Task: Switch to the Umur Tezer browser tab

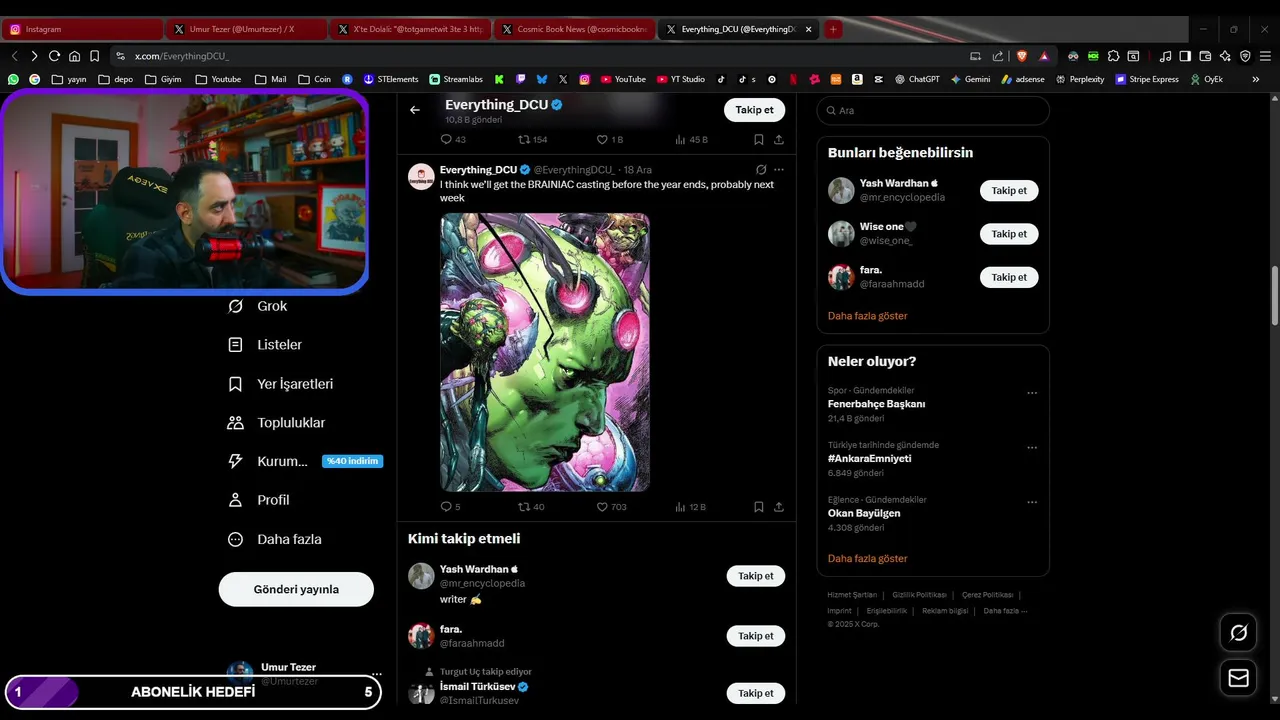Action: pos(246,29)
